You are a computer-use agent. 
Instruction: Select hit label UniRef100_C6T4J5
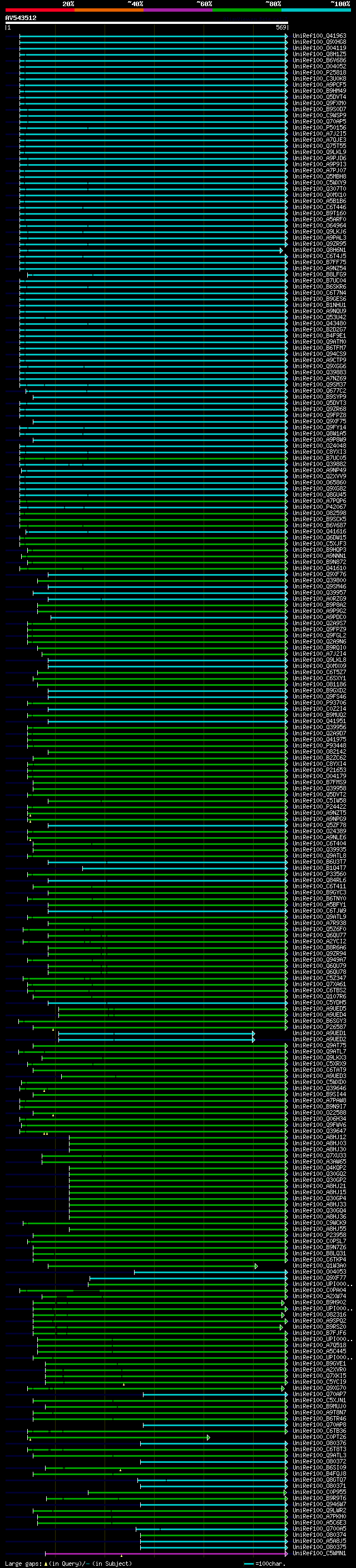(x=319, y=256)
